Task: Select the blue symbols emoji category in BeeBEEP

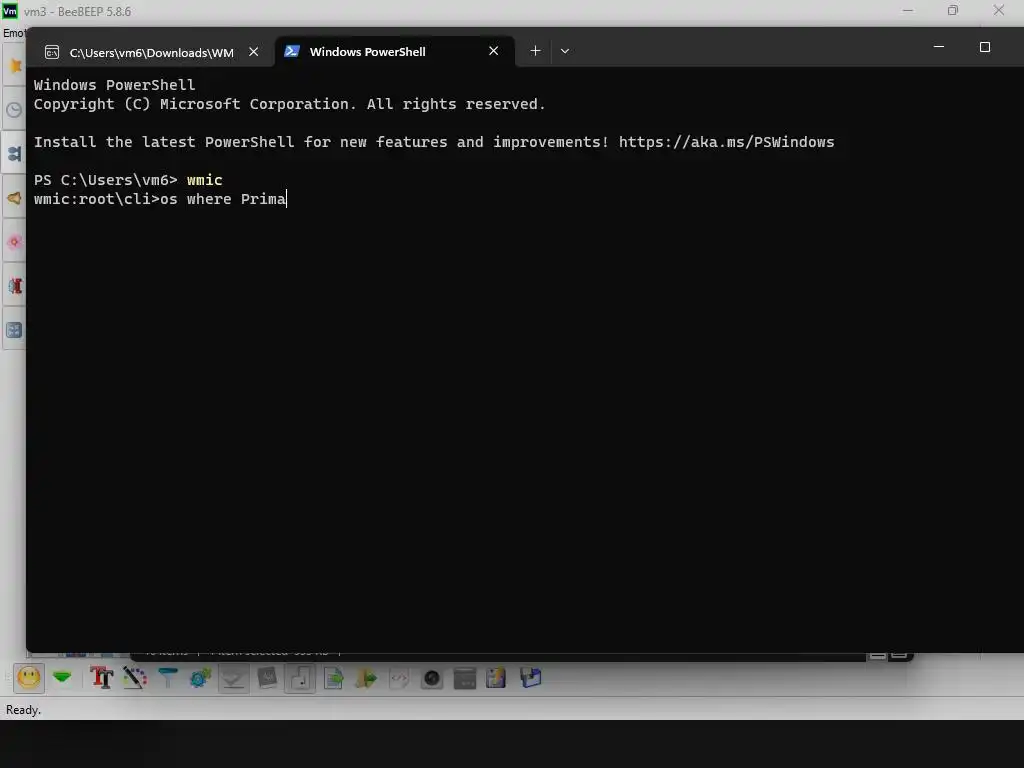Action: (14, 330)
